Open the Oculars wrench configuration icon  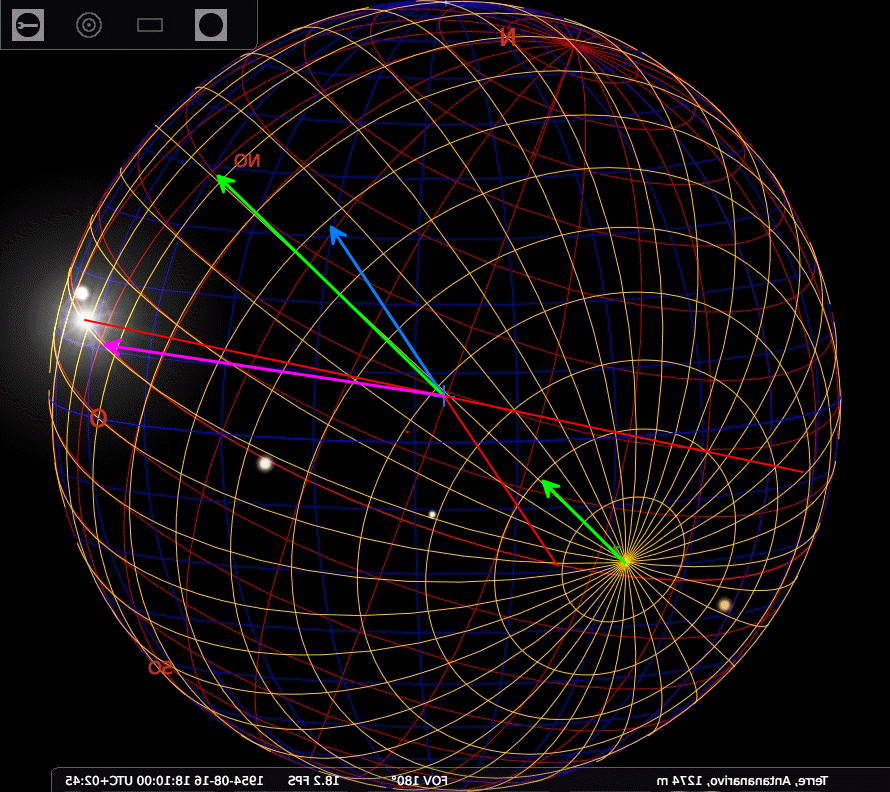coord(28,25)
